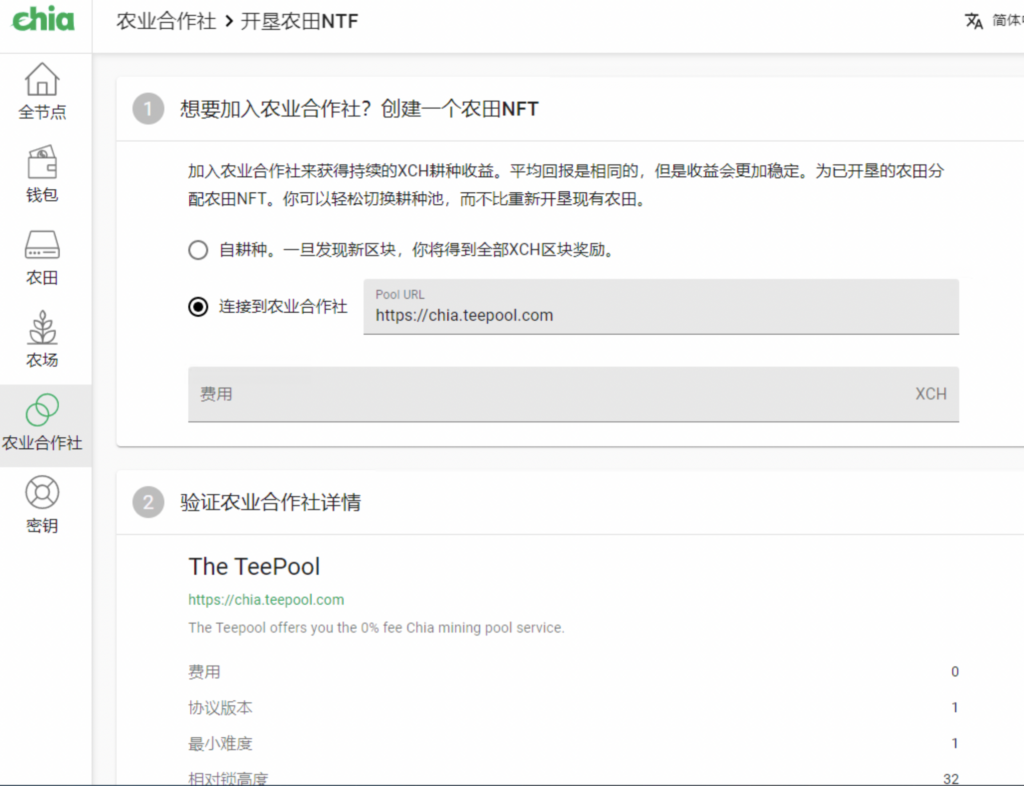This screenshot has height=786, width=1024.
Task: Click the 费用 row value 0
Action: pos(955,672)
